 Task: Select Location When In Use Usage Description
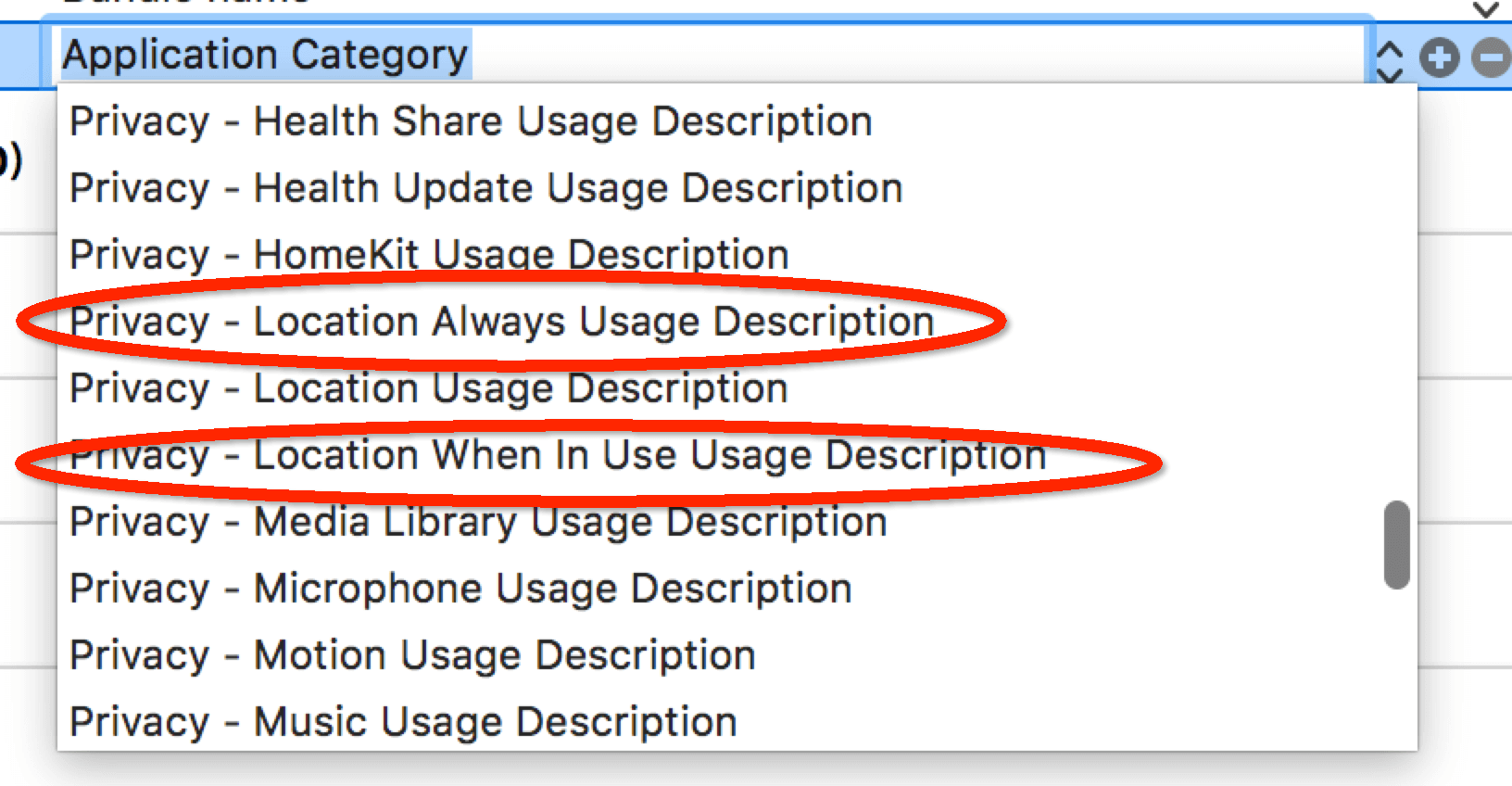tap(558, 455)
